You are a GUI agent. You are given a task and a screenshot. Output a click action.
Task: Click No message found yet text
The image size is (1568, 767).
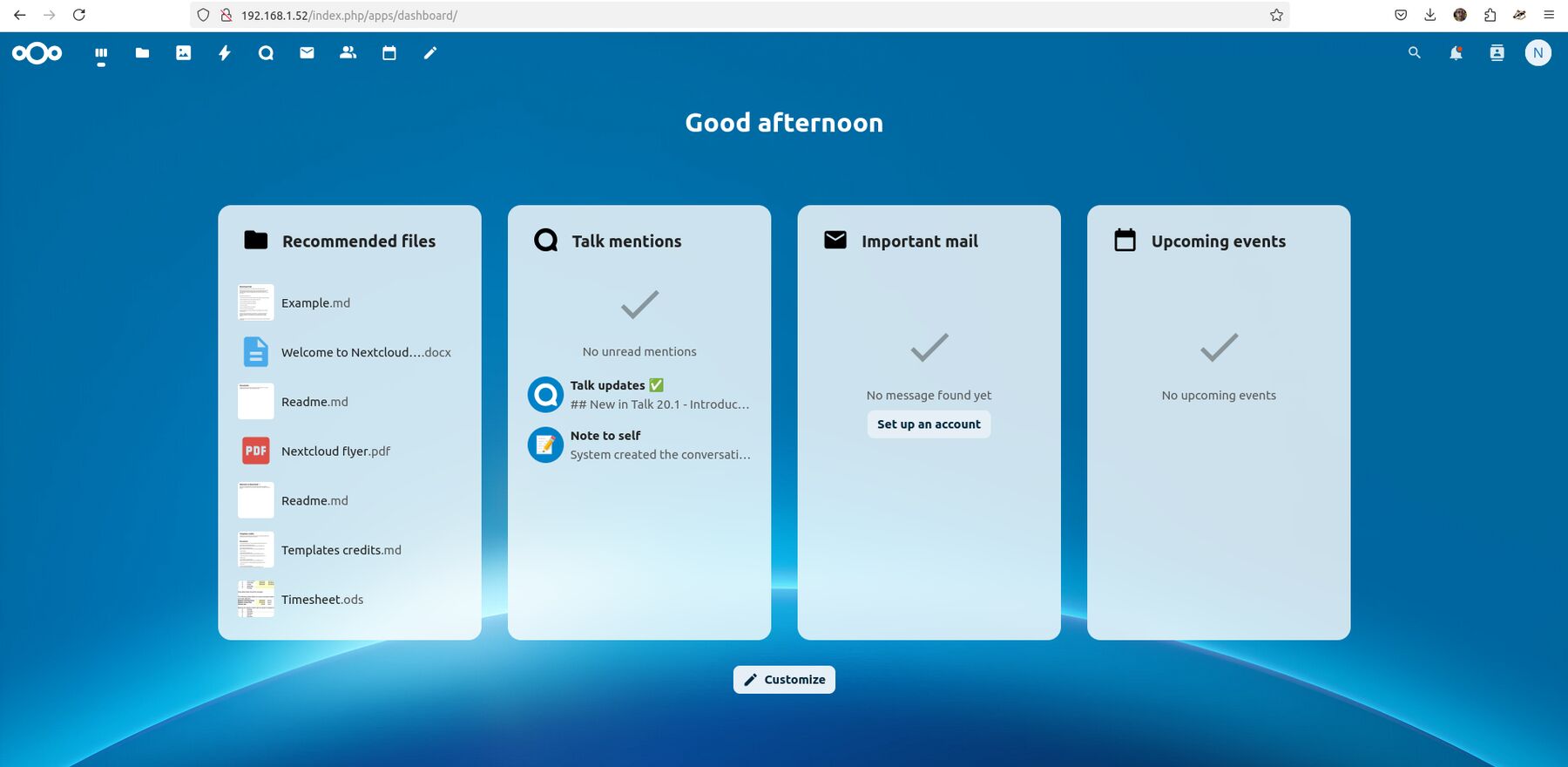(x=929, y=396)
